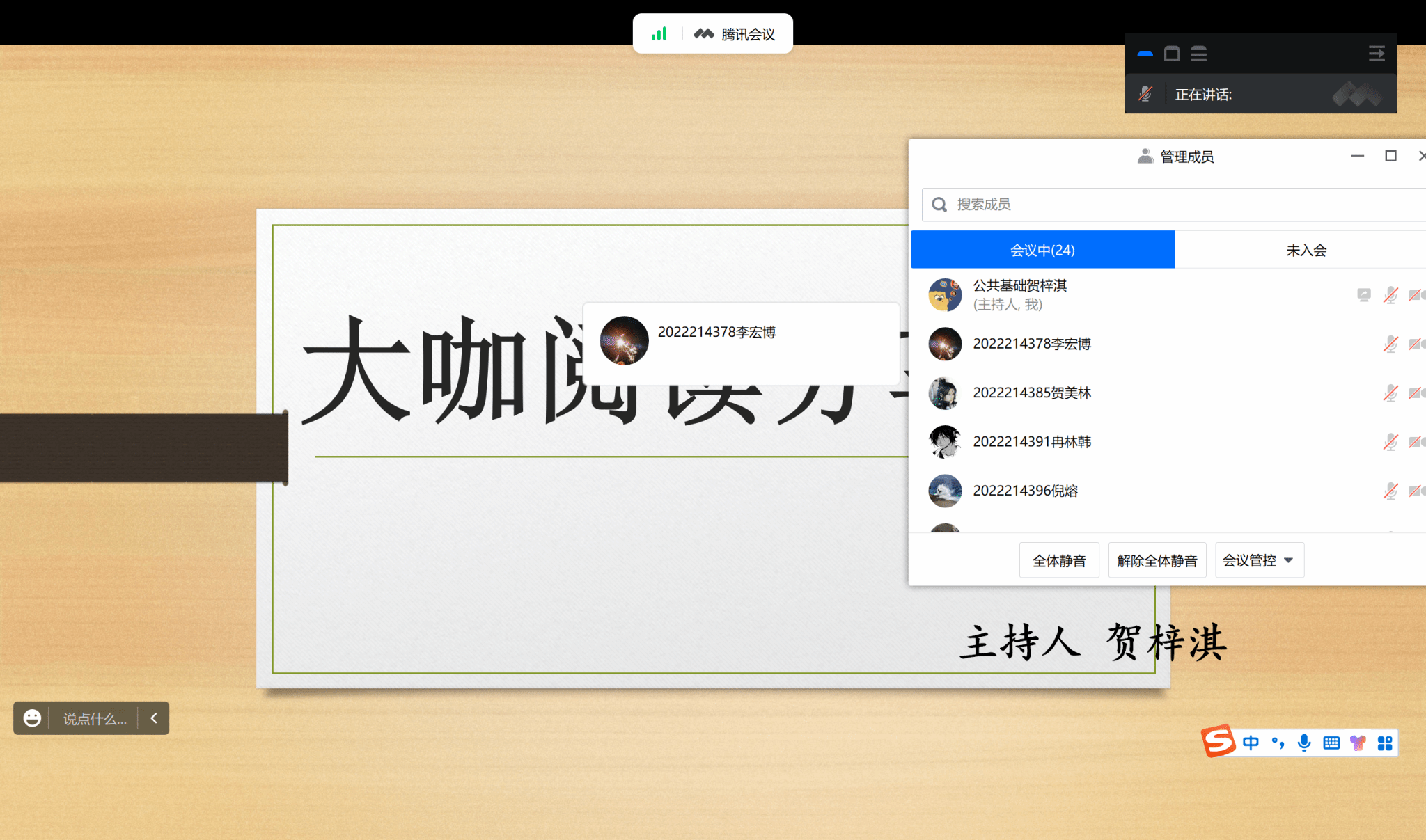1426x840 pixels.
Task: Switch speaker window to list view
Action: tap(1198, 54)
